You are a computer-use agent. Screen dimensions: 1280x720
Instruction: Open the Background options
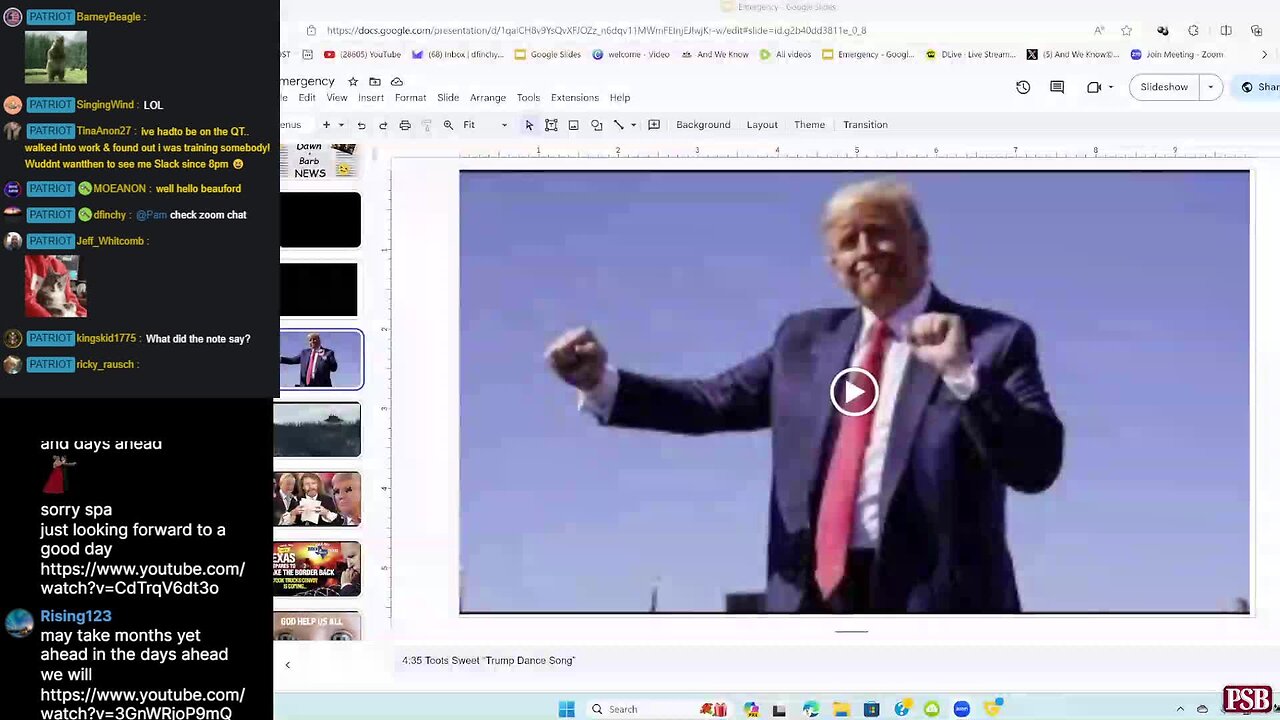click(x=703, y=125)
